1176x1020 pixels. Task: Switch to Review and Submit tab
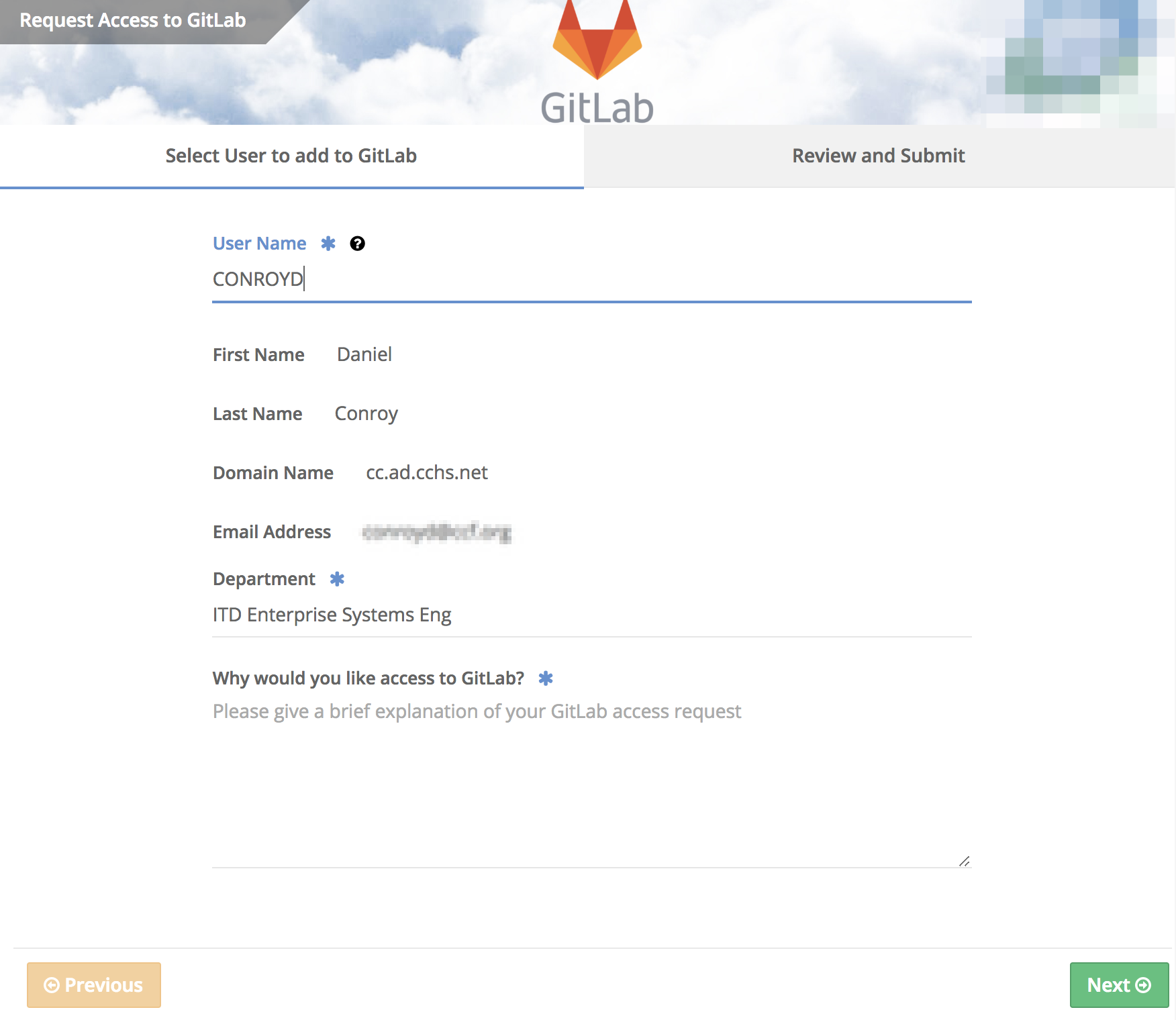coord(879,156)
